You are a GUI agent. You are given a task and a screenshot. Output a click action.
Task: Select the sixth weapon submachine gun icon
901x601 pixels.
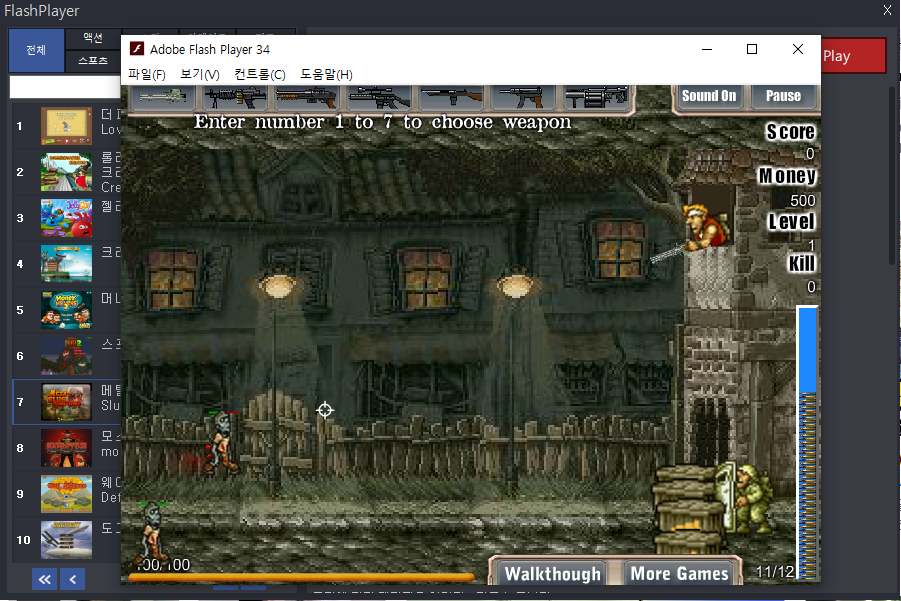click(522, 97)
